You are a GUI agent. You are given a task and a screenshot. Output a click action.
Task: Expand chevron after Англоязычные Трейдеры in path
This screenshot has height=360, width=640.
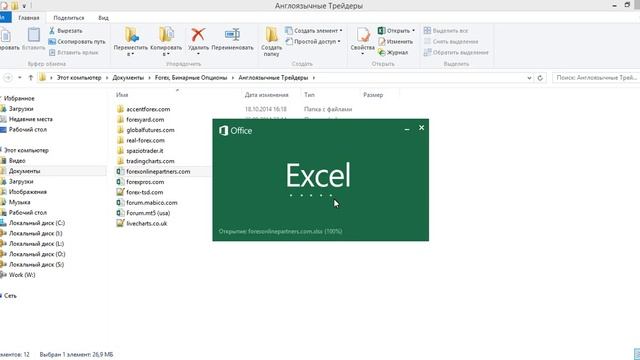point(313,78)
